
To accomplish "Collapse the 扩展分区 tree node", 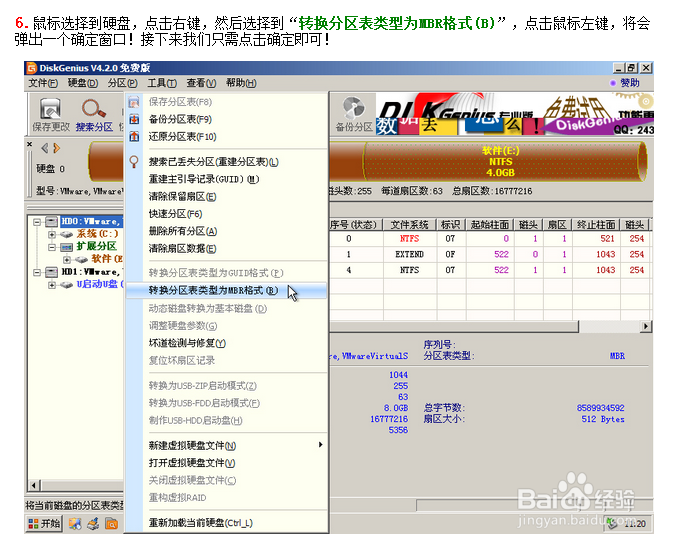I will (x=52, y=247).
